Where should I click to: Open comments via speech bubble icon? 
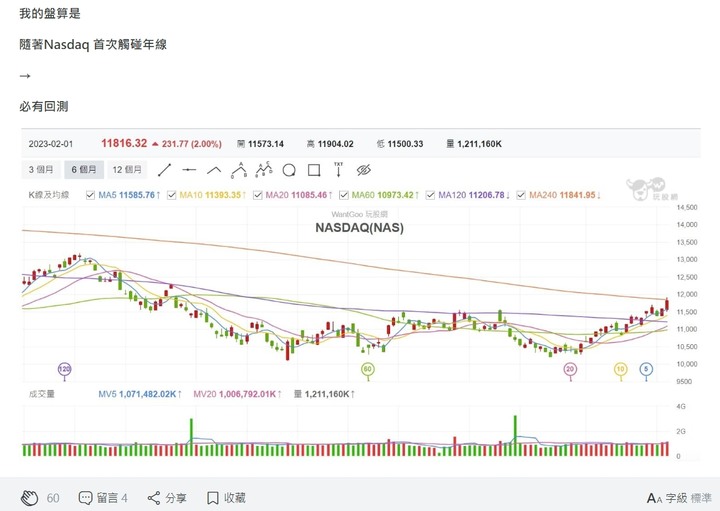(85, 498)
